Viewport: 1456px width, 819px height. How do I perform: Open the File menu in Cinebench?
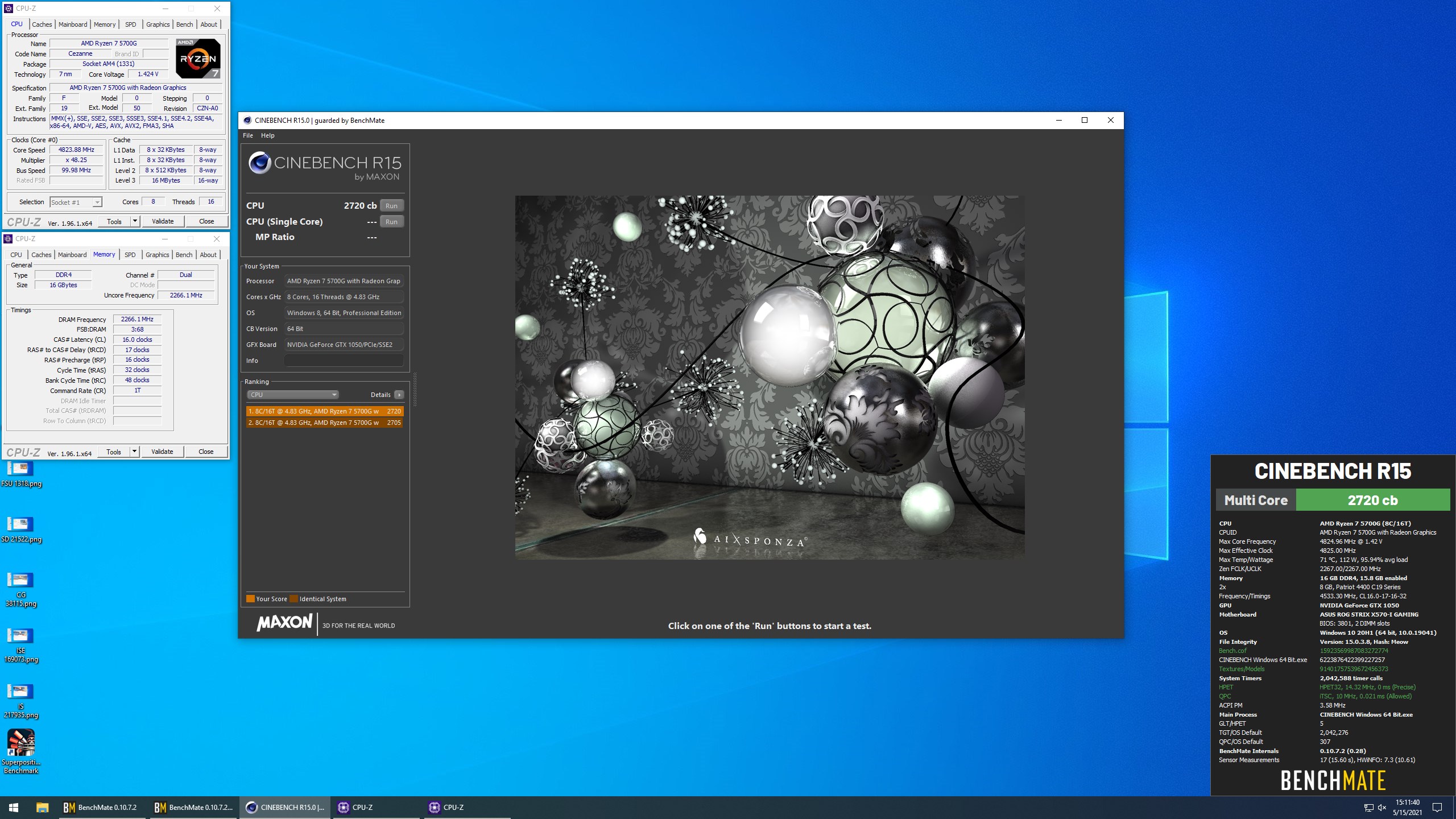click(248, 135)
